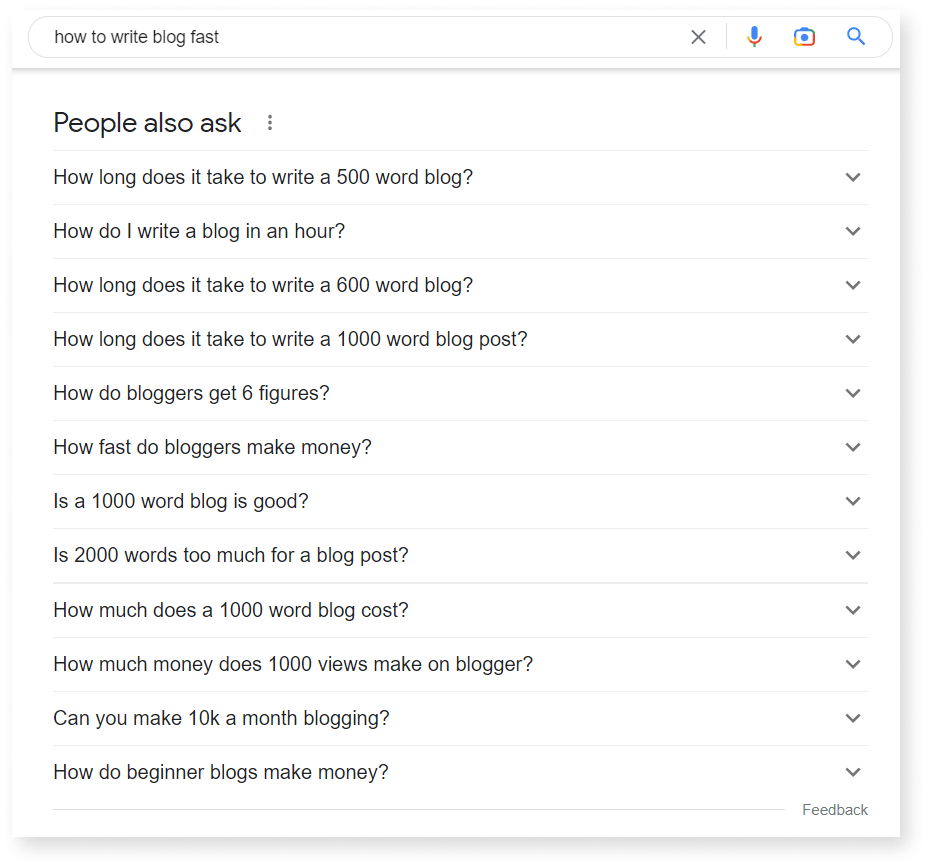Click 'How much money does 1000 views make on blogger?'
This screenshot has width=928, height=867.
(x=293, y=664)
